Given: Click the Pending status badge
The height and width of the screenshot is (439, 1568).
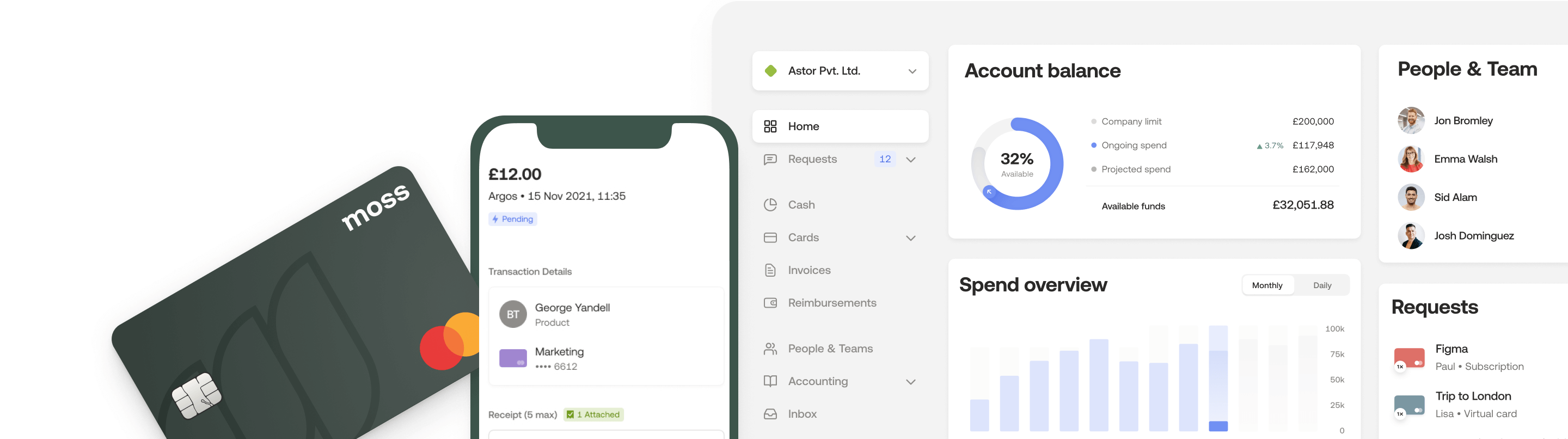Looking at the screenshot, I should (512, 219).
